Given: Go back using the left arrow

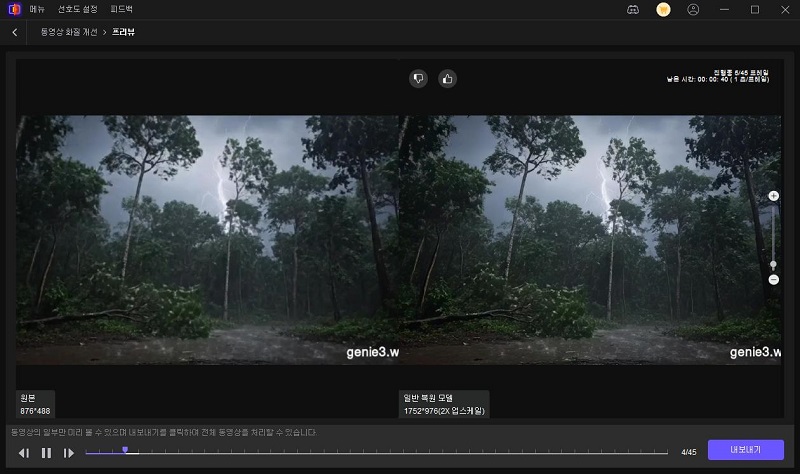Looking at the screenshot, I should 15,32.
